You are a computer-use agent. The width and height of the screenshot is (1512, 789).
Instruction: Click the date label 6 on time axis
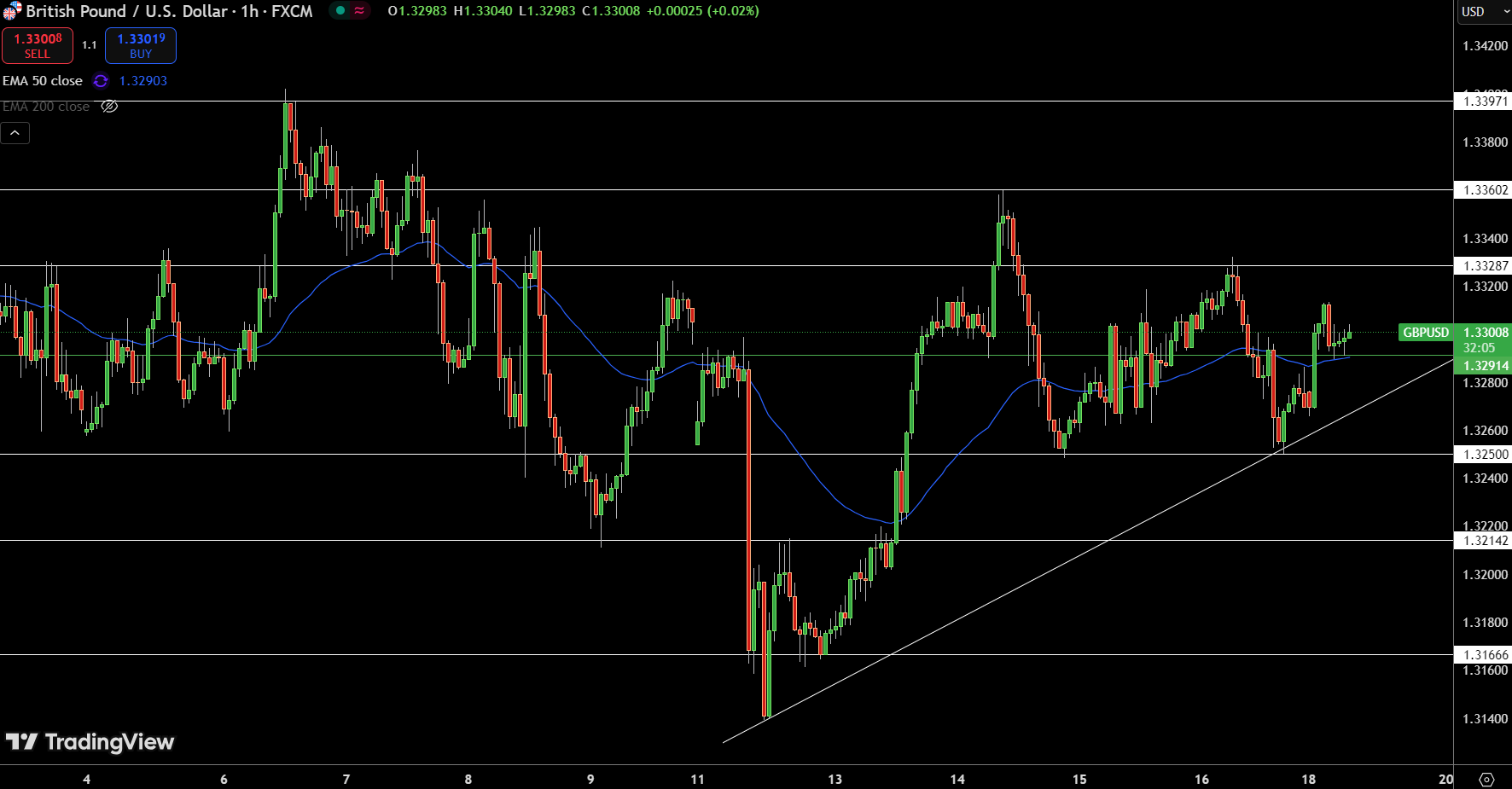click(224, 780)
